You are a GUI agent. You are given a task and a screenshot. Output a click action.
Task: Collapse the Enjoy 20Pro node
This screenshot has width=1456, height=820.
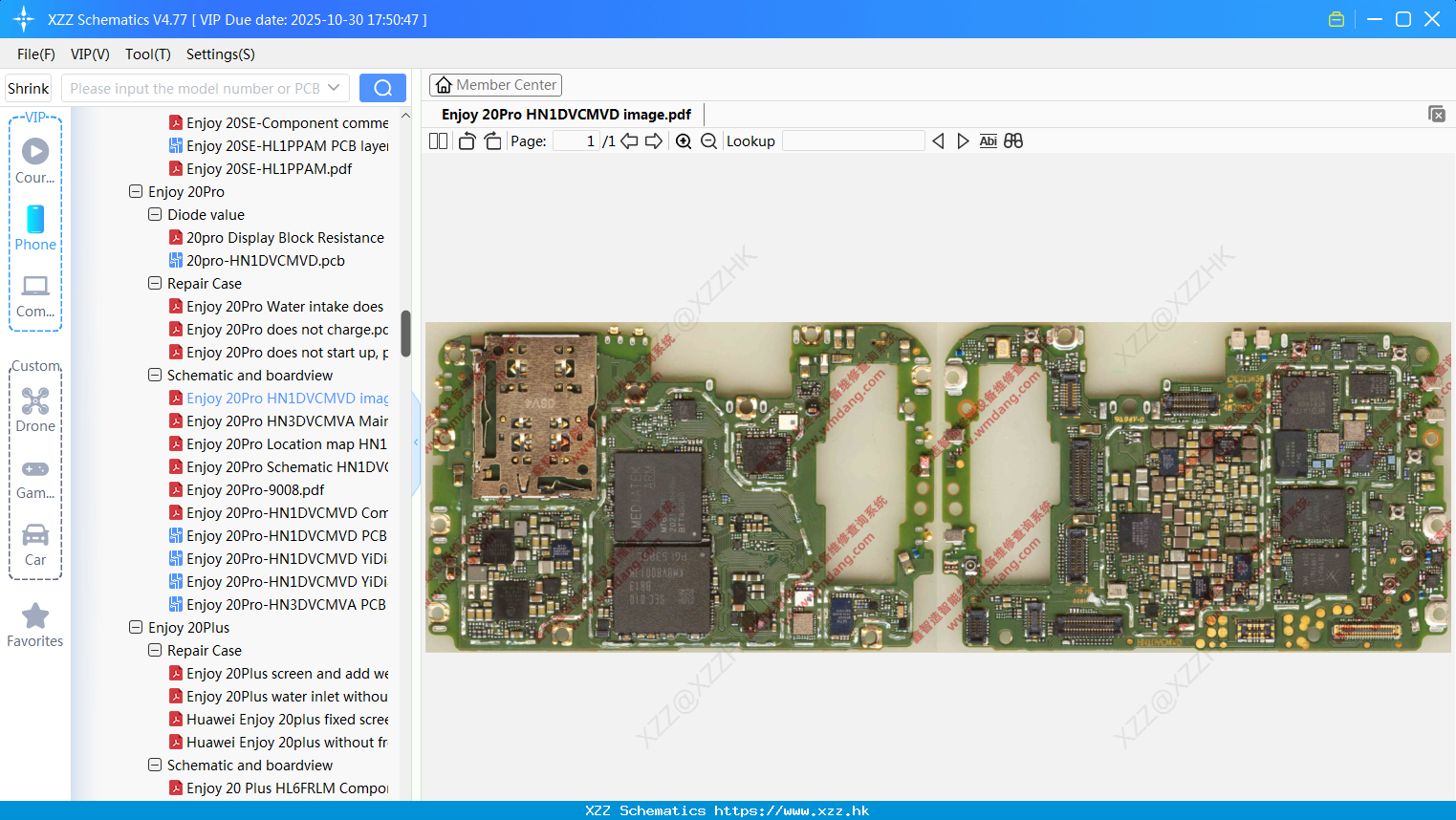click(136, 191)
